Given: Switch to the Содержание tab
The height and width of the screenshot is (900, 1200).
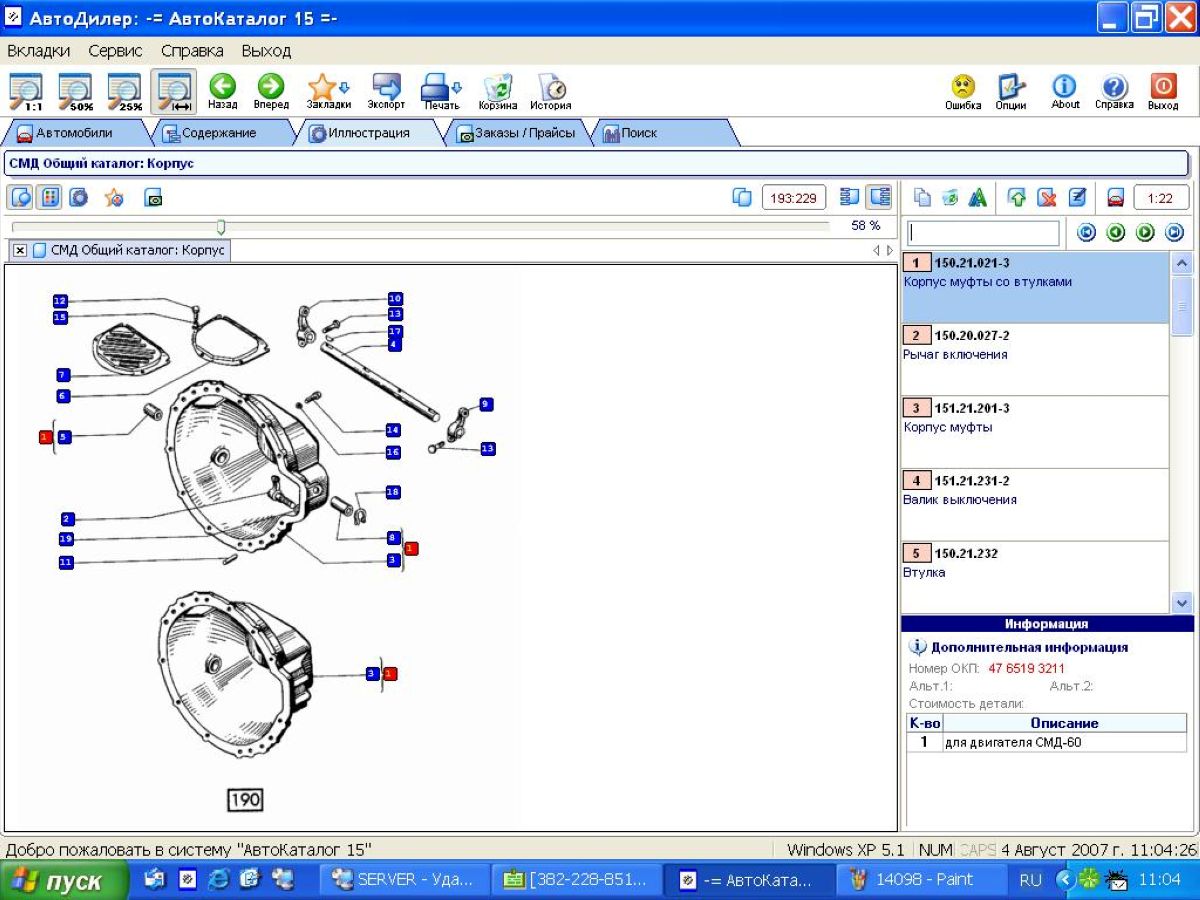Looking at the screenshot, I should 210,133.
